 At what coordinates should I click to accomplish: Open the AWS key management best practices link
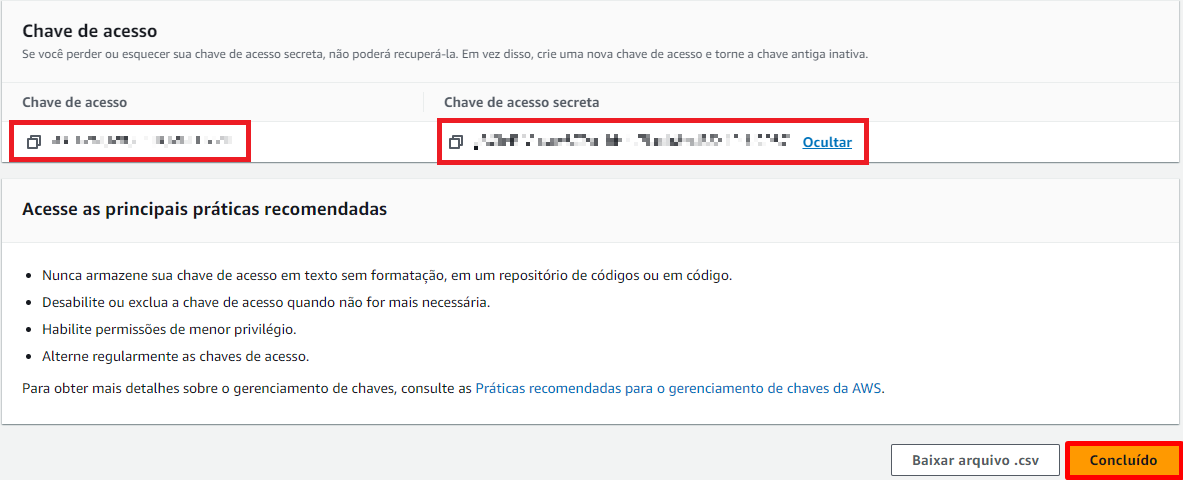(x=679, y=388)
